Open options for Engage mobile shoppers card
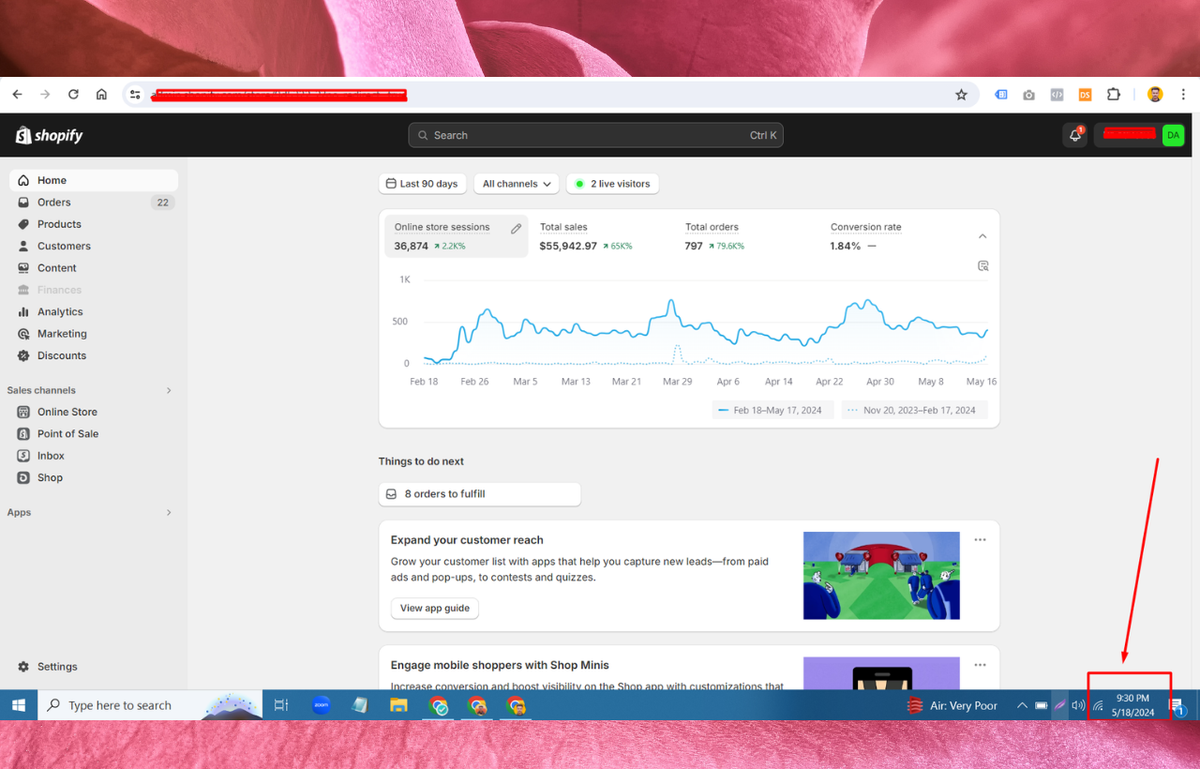Viewport: 1200px width, 769px height. pyautogui.click(x=980, y=664)
